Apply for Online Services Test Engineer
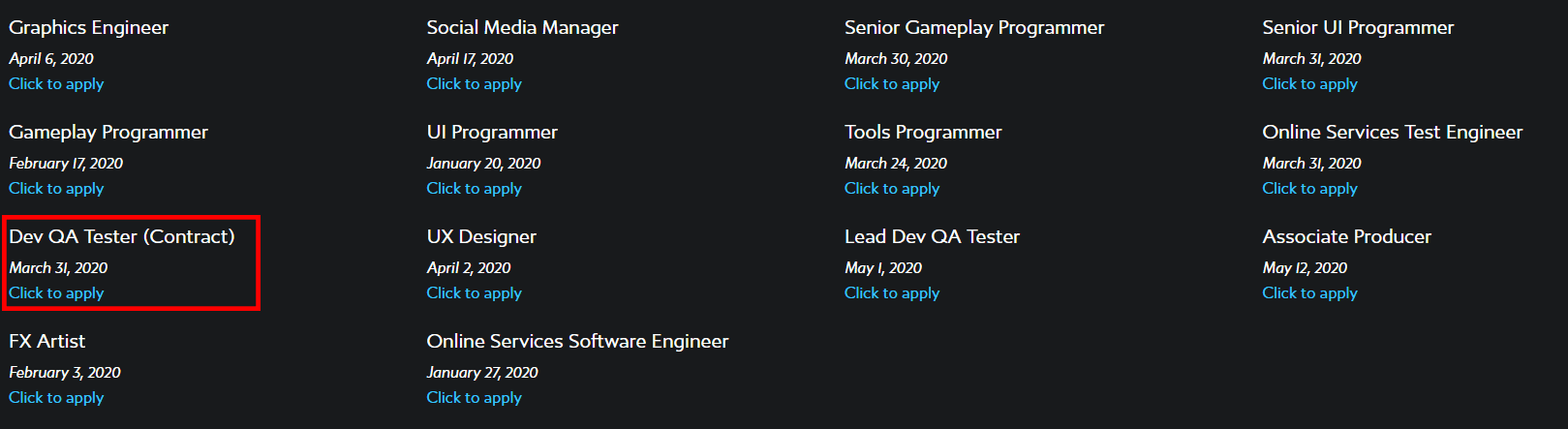The image size is (1568, 429). (1309, 189)
